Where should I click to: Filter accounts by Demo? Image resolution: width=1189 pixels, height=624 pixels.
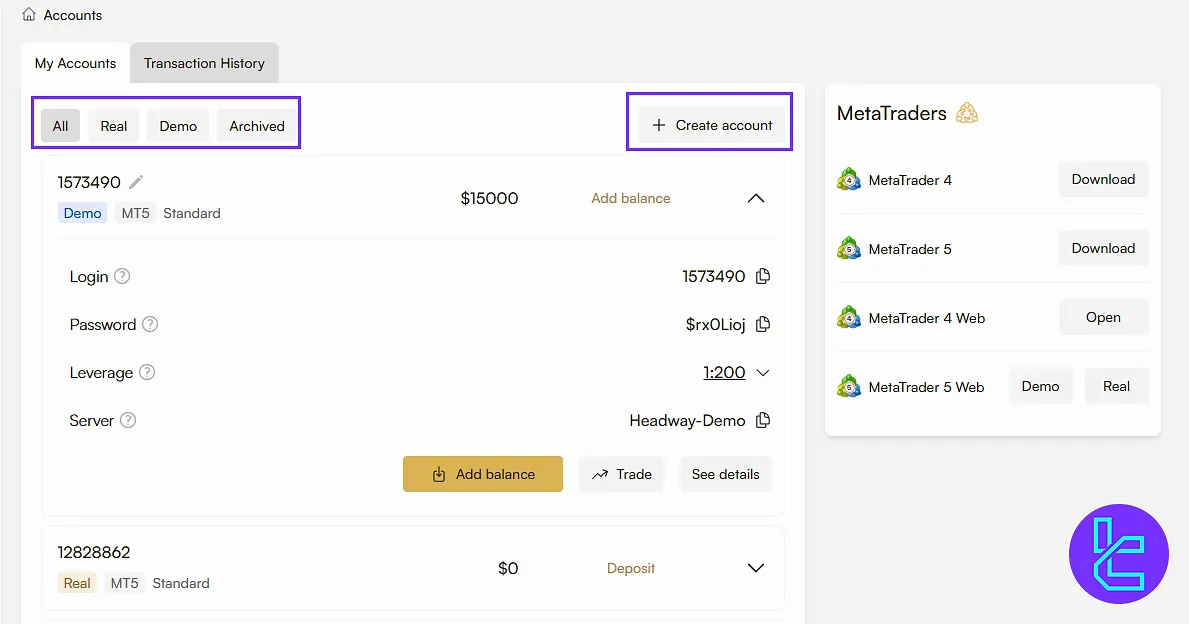point(178,126)
